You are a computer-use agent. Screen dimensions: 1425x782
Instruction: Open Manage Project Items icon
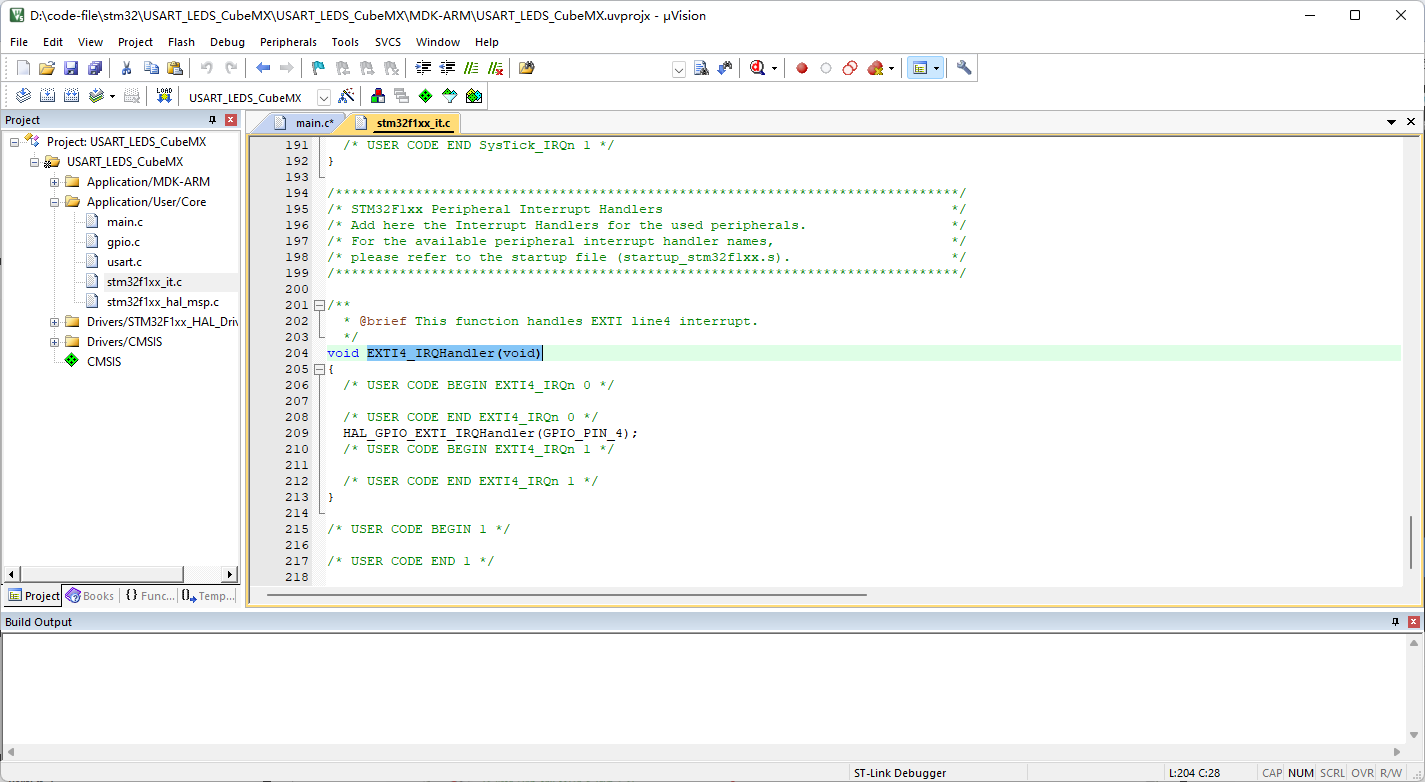click(x=378, y=96)
